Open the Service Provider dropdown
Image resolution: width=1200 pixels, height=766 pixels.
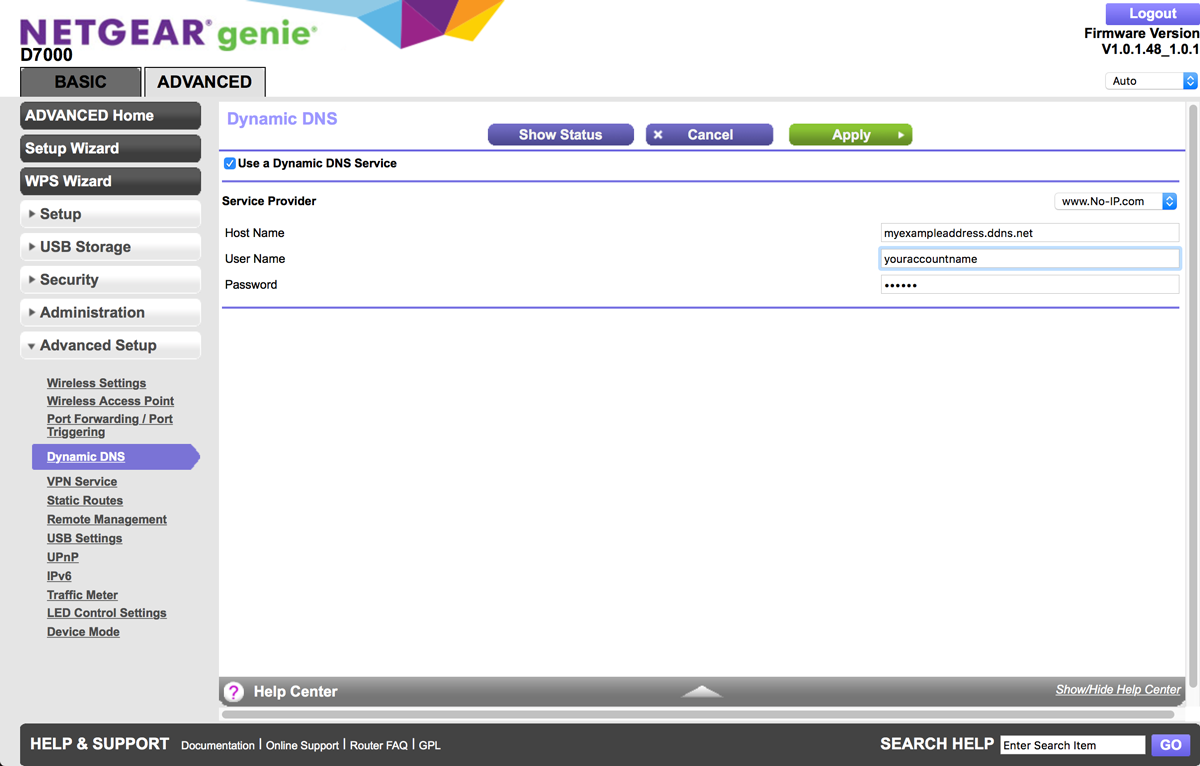point(1115,201)
